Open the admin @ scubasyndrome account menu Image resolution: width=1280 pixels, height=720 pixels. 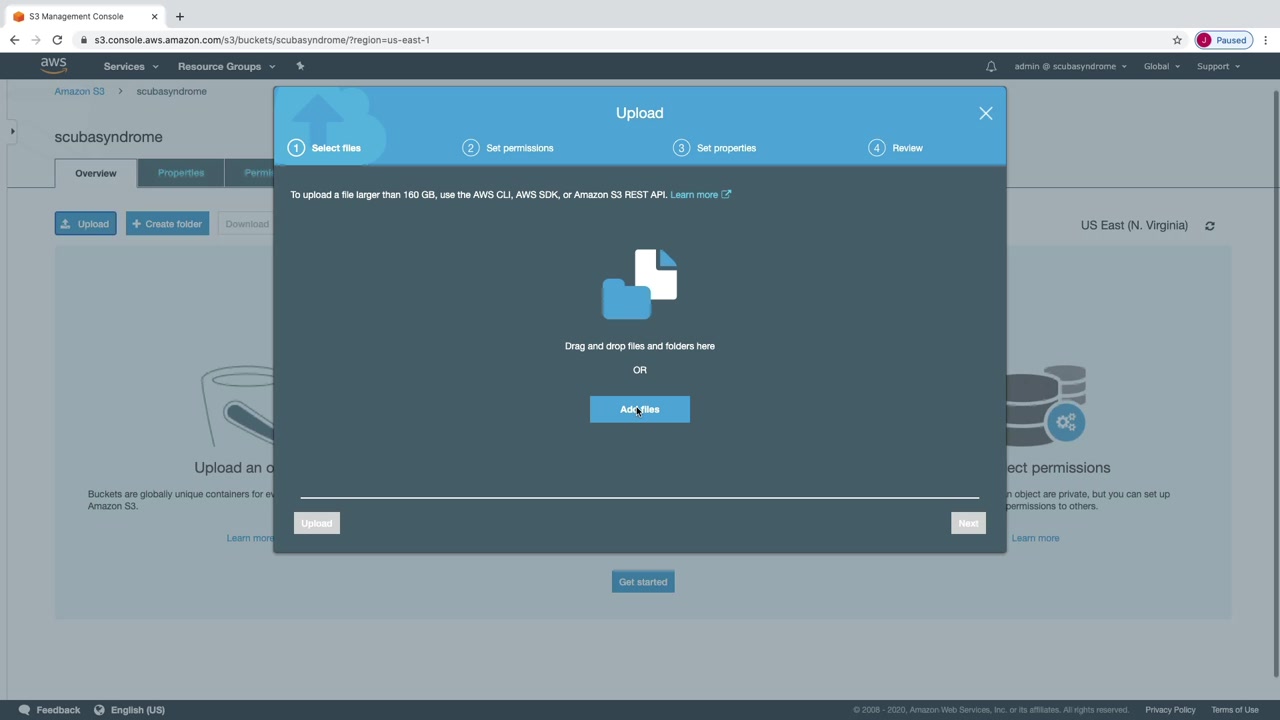point(1070,66)
